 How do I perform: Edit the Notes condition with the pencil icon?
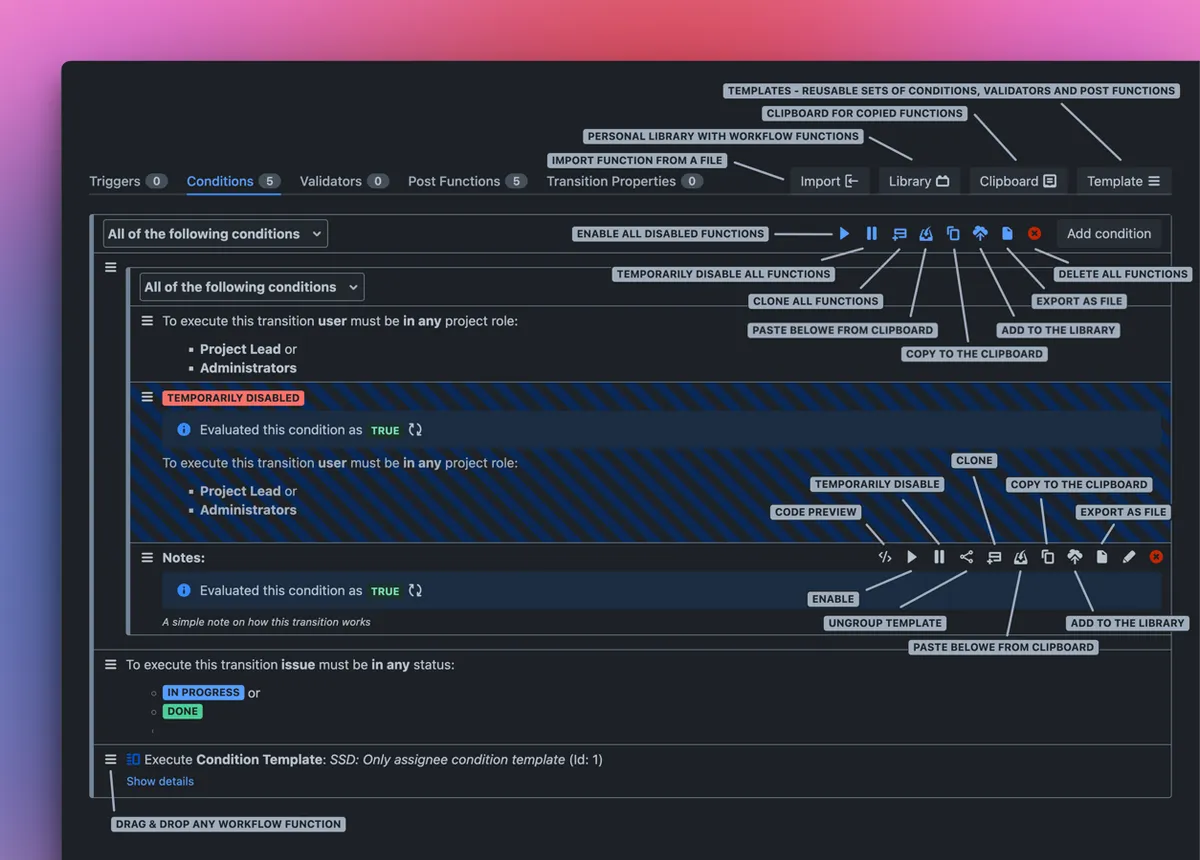pyautogui.click(x=1129, y=557)
